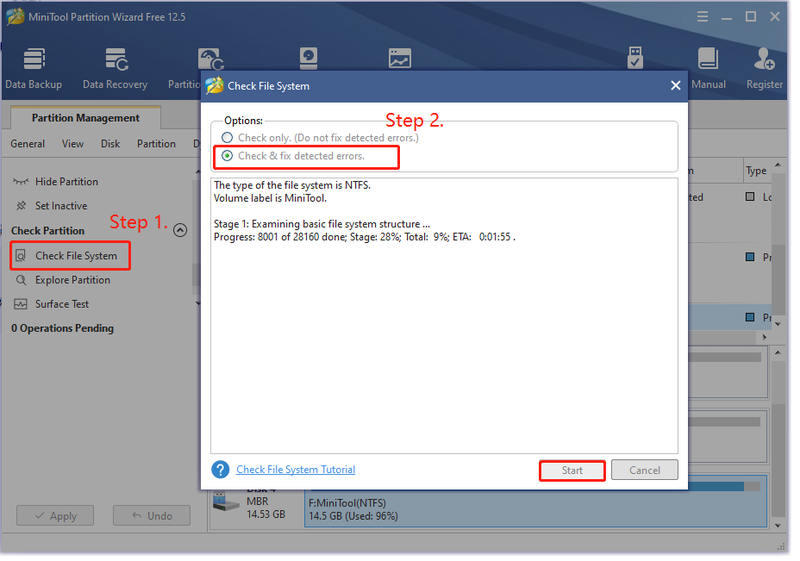Open the space analyzer toolbar icon
The image size is (800, 561).
(x=399, y=59)
